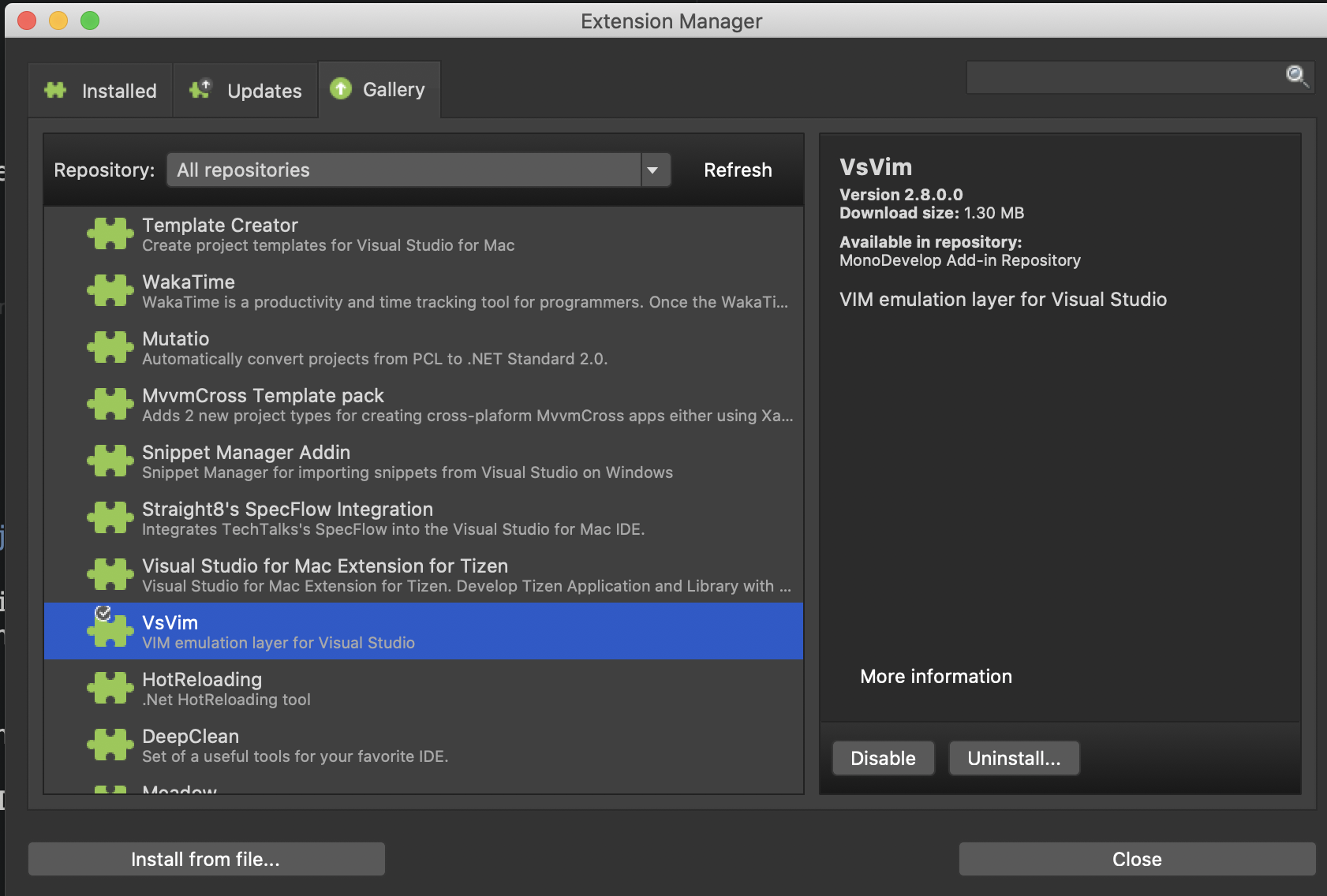Click the Installed tab puzzle icon
The height and width of the screenshot is (896, 1327).
(55, 90)
